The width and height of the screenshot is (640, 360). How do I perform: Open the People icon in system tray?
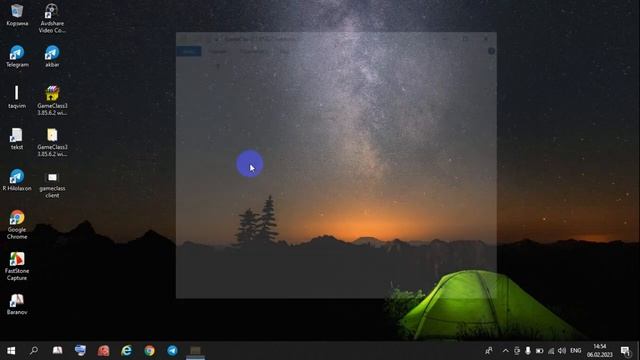click(x=489, y=351)
